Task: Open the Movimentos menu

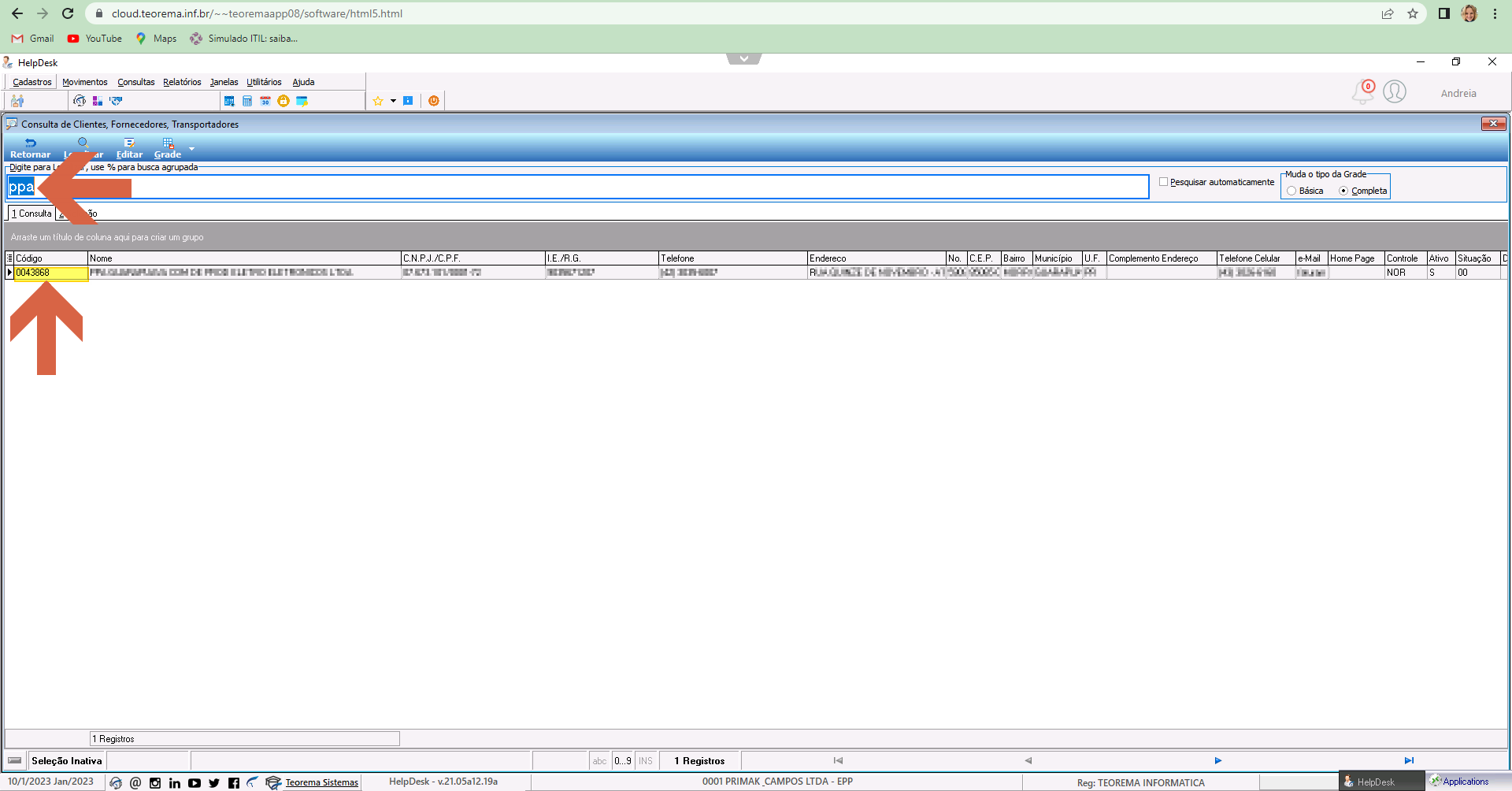Action: point(85,82)
